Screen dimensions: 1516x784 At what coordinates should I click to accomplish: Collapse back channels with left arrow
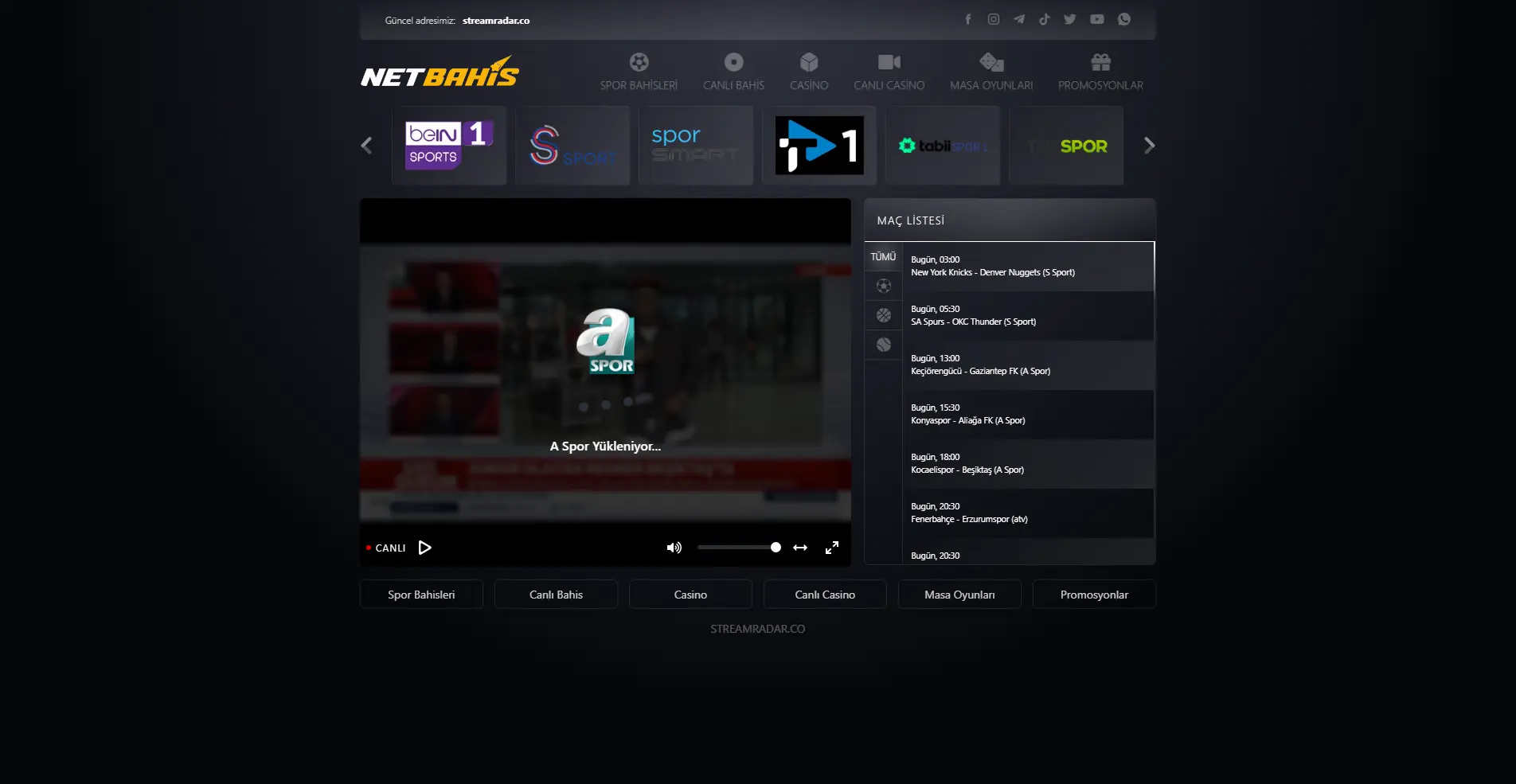366,146
